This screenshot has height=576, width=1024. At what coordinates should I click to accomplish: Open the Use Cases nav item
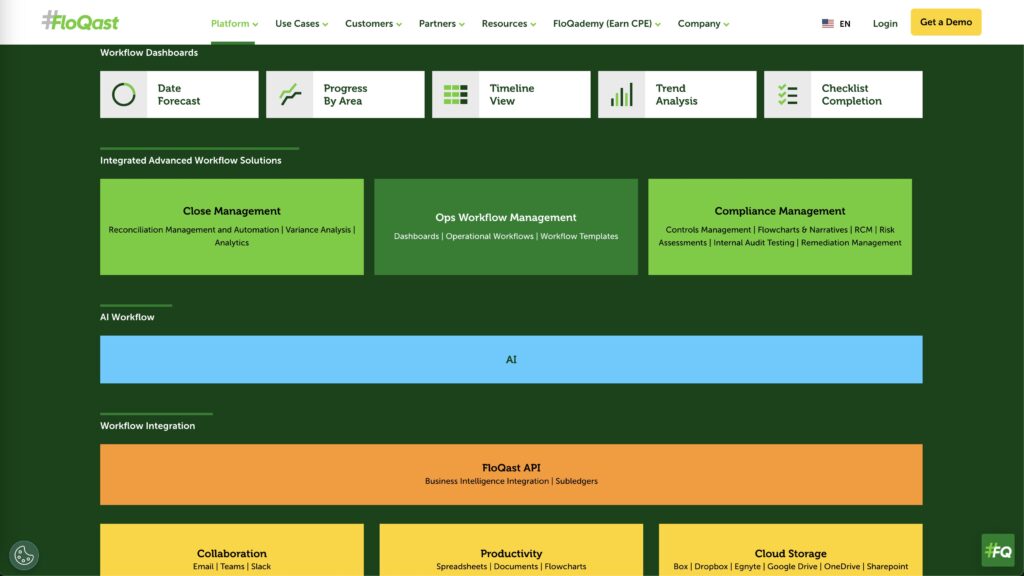[297, 24]
